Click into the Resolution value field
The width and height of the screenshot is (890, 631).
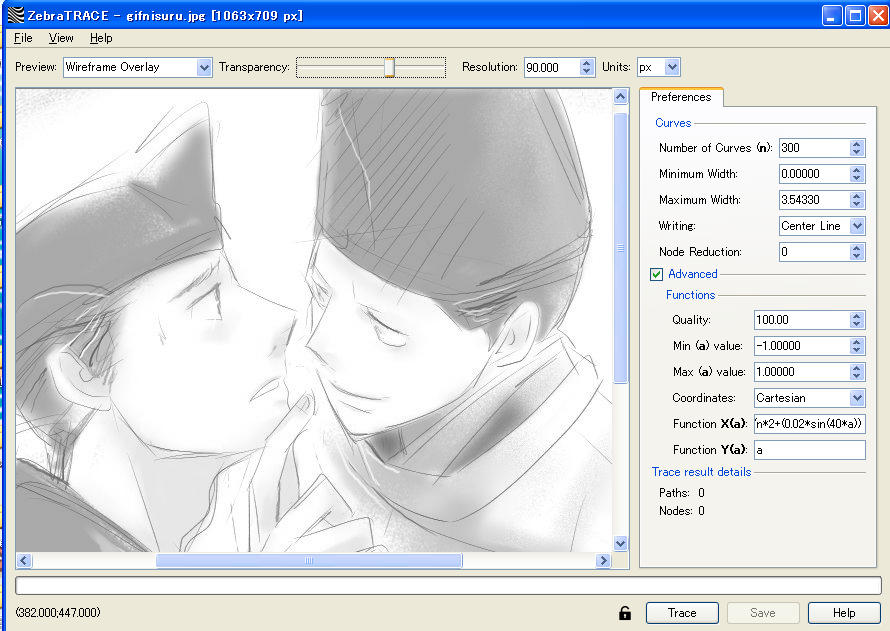coord(552,68)
